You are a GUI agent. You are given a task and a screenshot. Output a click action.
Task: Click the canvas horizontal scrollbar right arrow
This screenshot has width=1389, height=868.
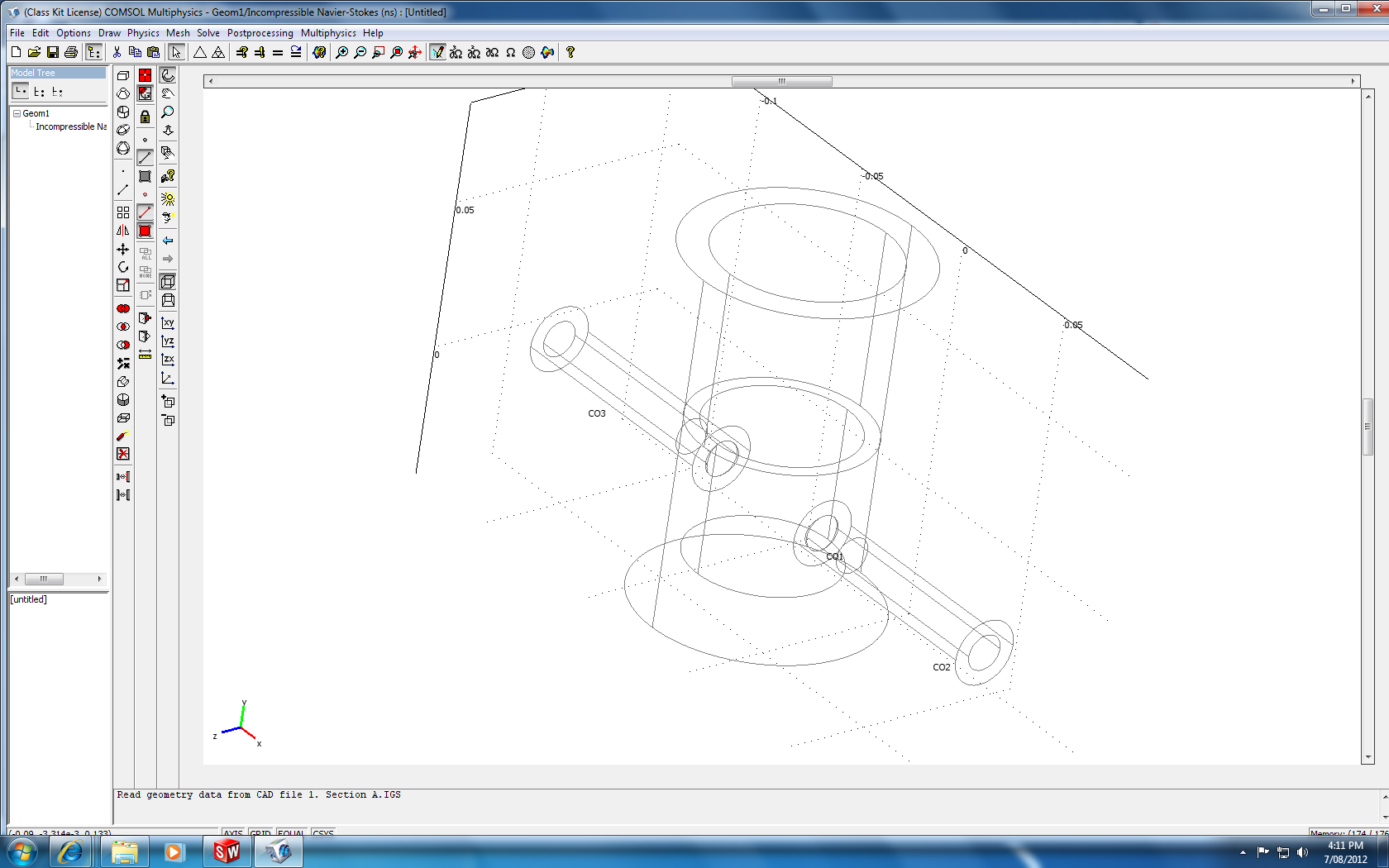[1353, 81]
